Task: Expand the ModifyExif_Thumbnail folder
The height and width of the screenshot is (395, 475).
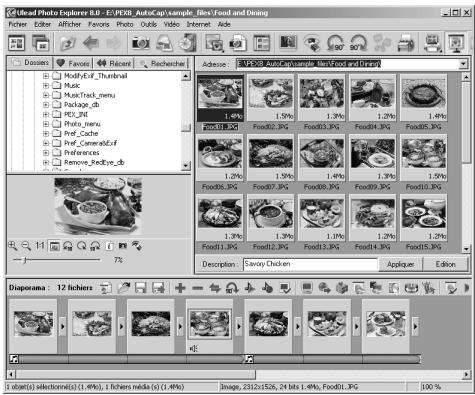Action: click(46, 76)
